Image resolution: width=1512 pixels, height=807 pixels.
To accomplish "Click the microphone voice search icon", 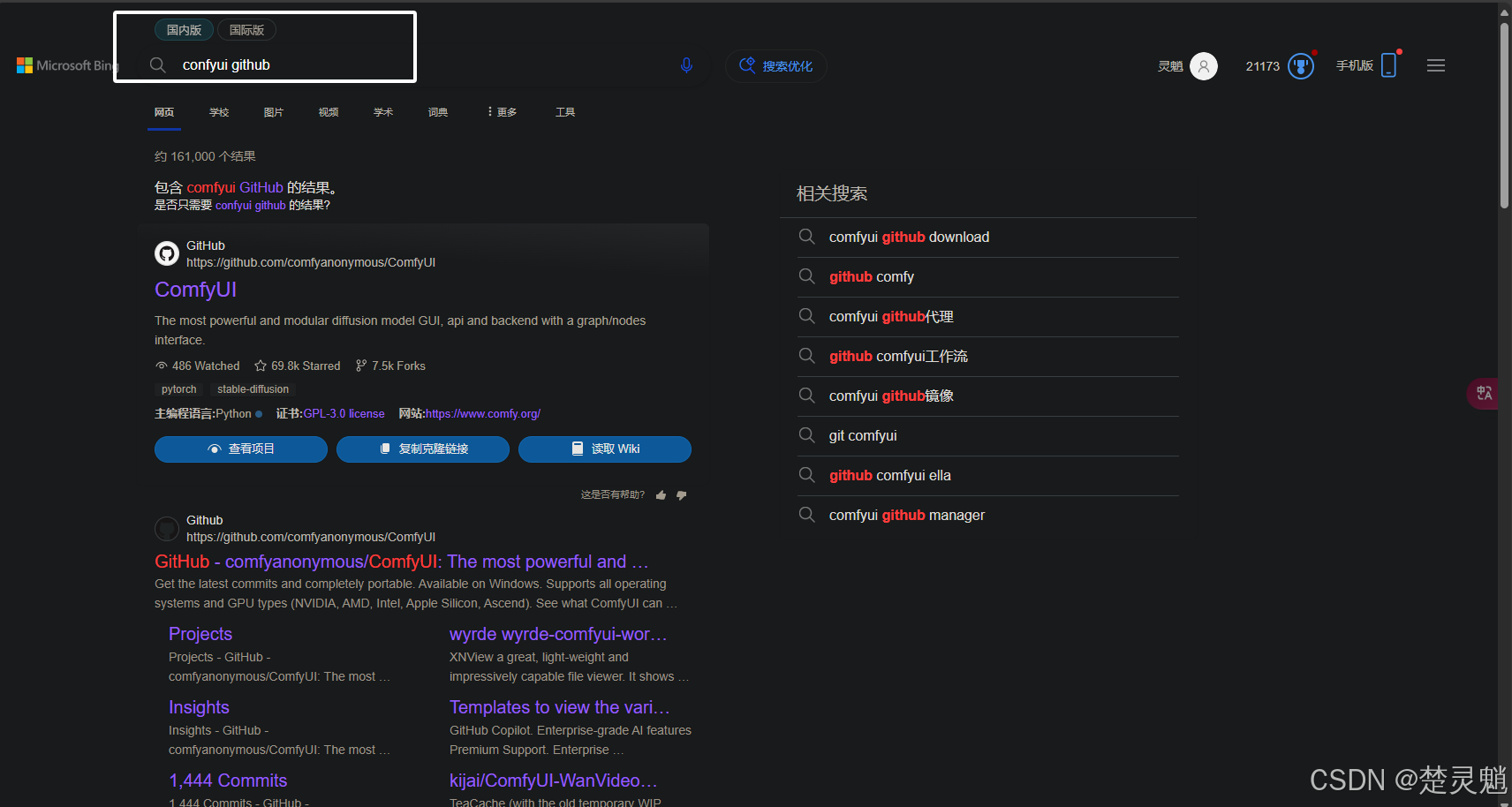I will click(x=686, y=65).
